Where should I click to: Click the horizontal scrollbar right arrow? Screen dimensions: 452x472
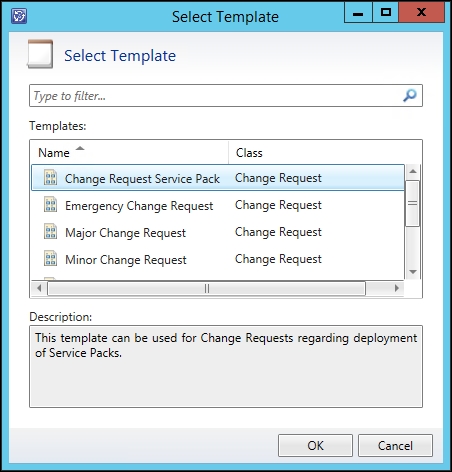pos(397,288)
